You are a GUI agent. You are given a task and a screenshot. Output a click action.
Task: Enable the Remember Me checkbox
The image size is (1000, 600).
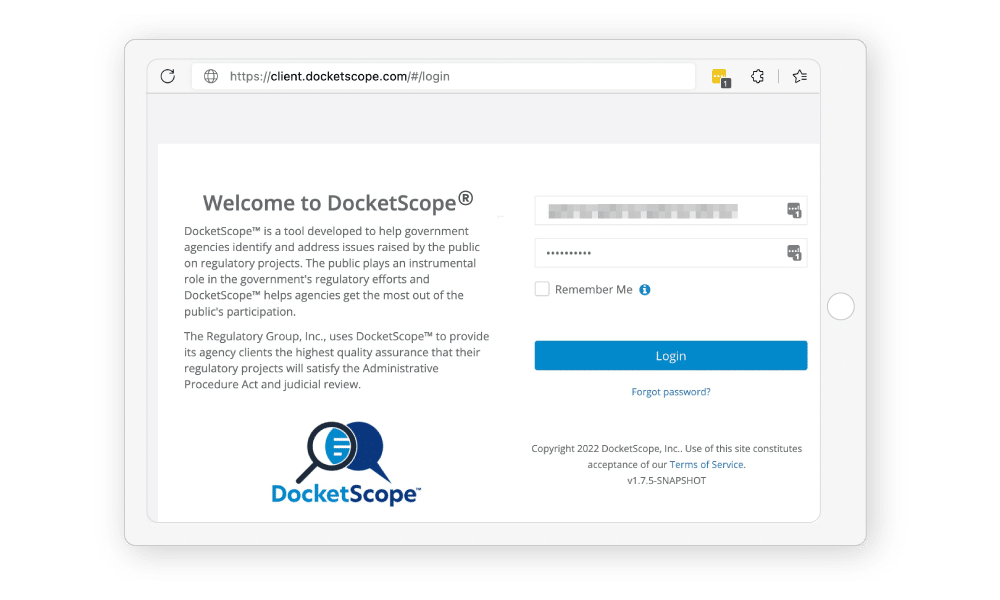point(542,289)
